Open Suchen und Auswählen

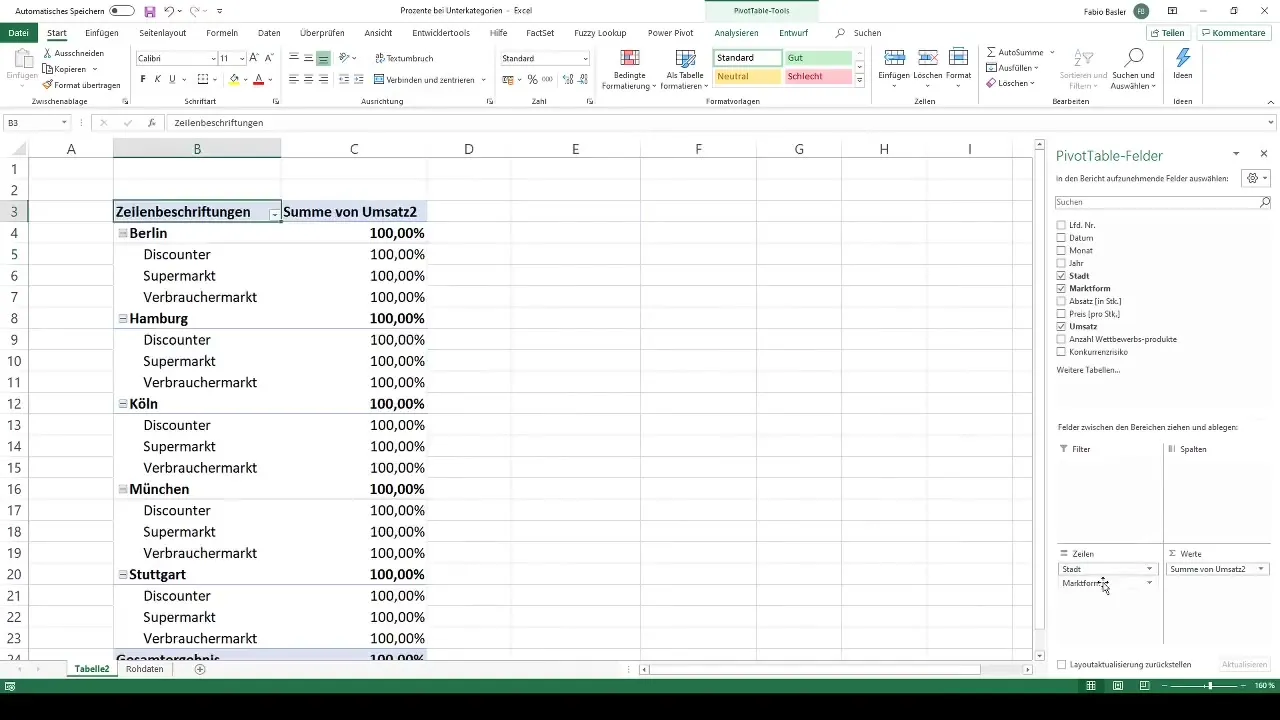(x=1133, y=69)
